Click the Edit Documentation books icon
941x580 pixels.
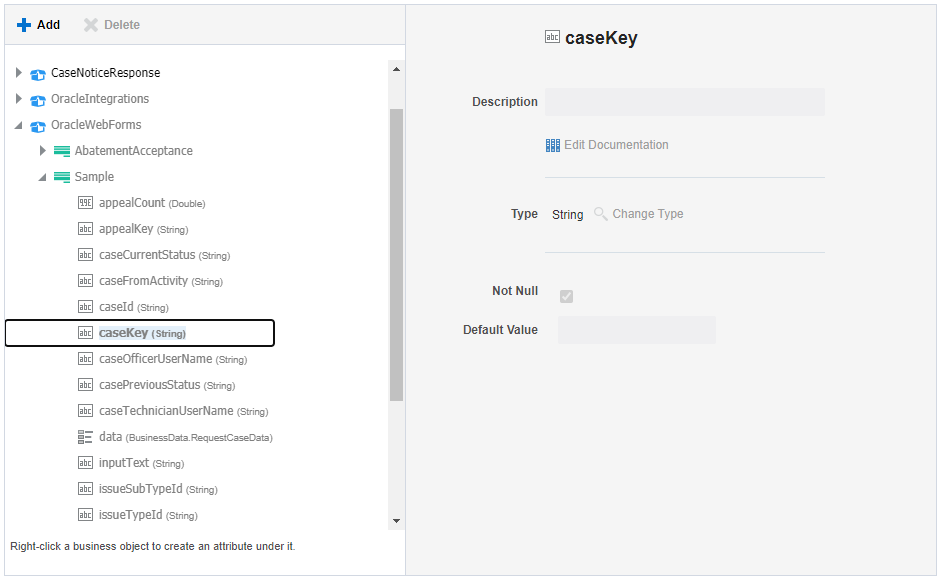[x=553, y=145]
